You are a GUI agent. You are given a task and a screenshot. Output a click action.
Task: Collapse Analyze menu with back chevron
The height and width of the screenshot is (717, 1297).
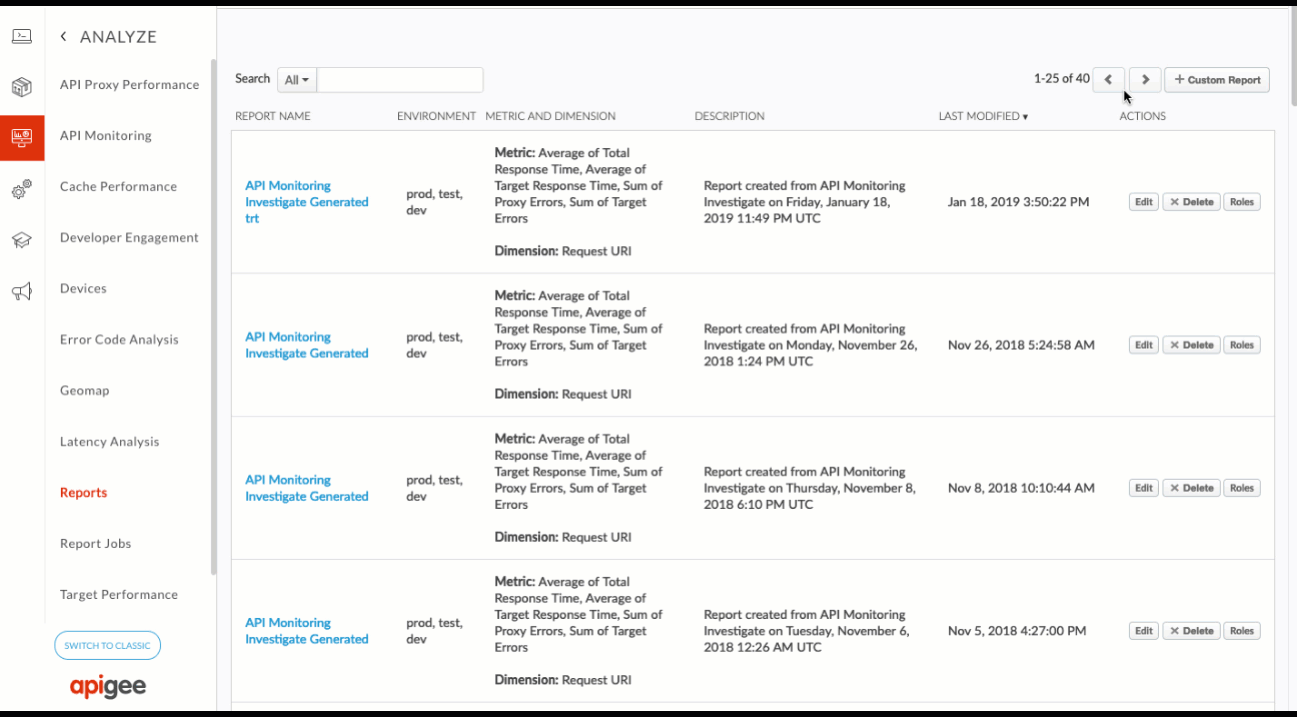click(x=63, y=37)
